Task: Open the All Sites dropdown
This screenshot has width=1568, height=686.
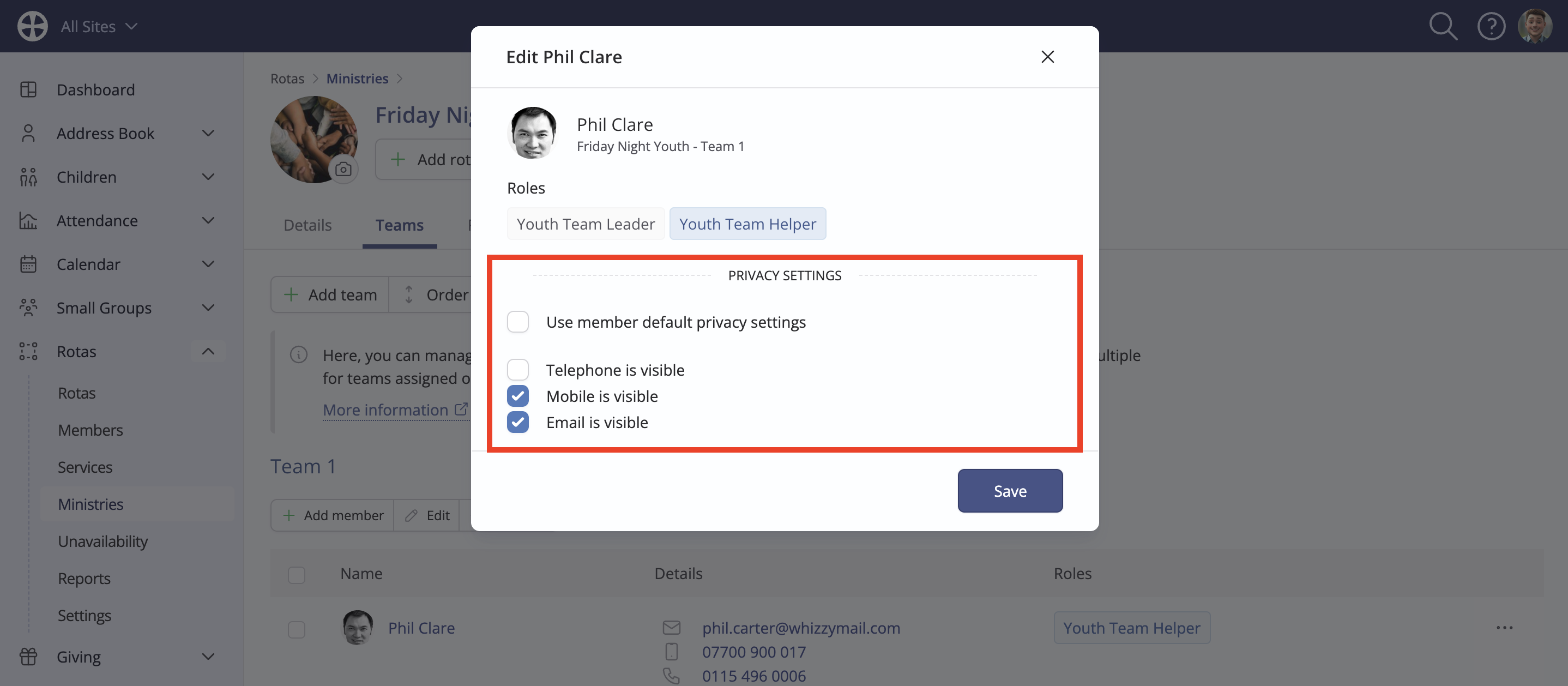Action: coord(99,26)
